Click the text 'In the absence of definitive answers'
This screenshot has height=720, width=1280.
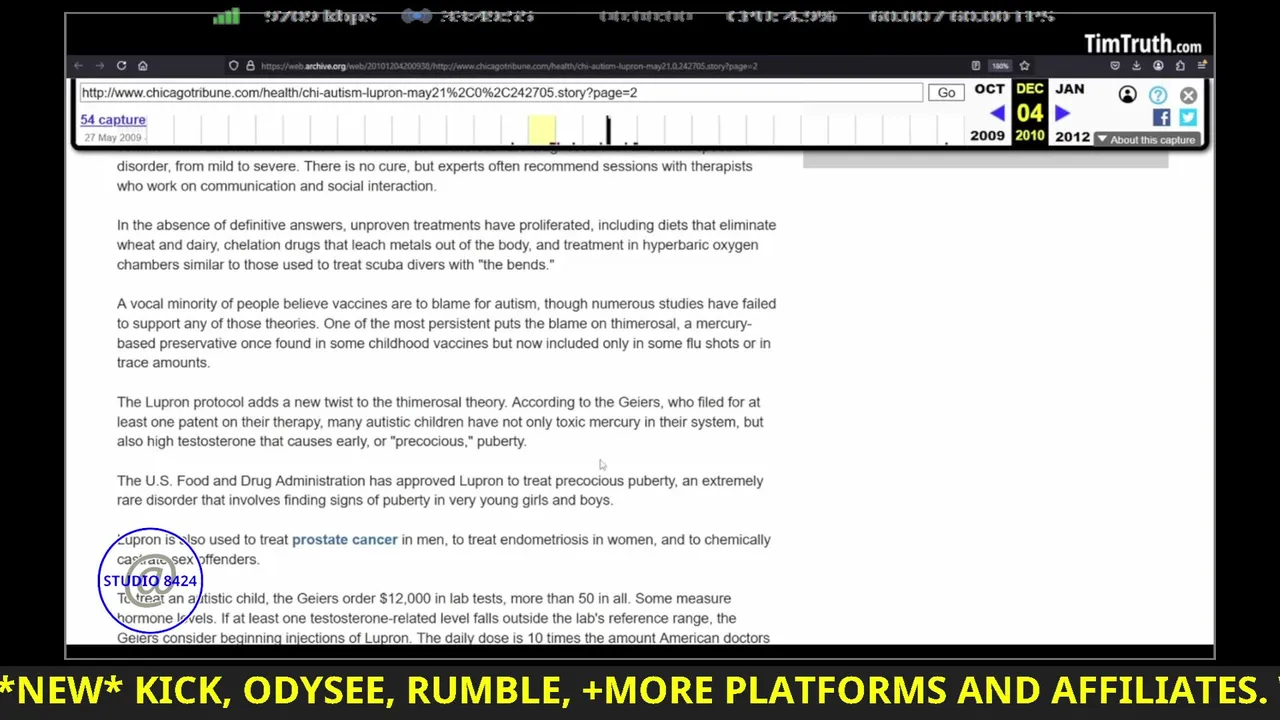pos(229,225)
